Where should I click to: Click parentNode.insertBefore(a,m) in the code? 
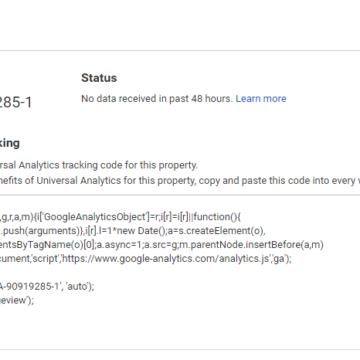tap(284, 245)
